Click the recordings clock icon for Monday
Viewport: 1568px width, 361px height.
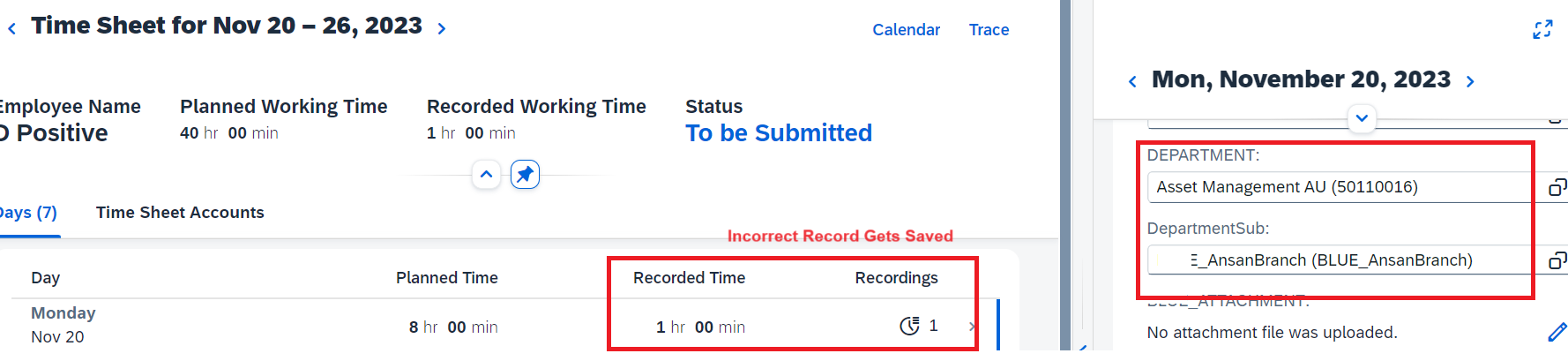909,327
